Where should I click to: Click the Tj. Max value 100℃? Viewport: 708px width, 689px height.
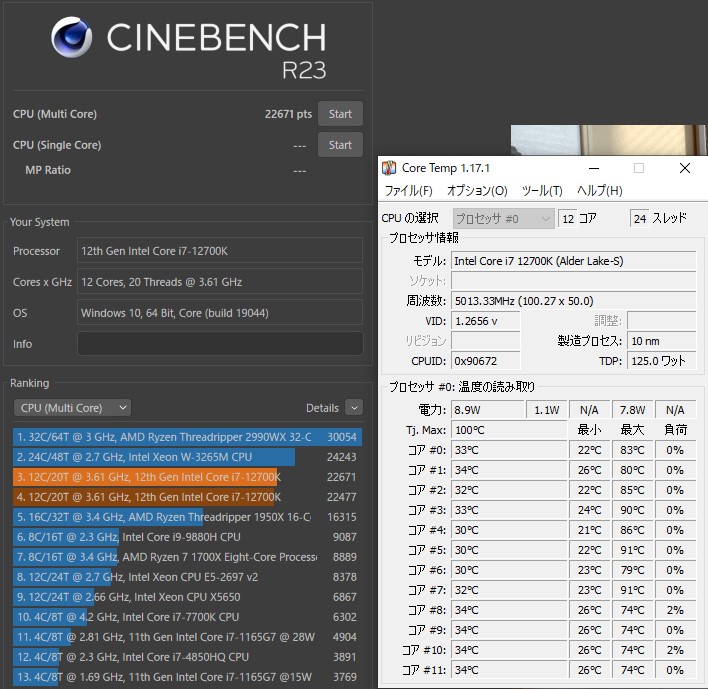click(x=509, y=430)
